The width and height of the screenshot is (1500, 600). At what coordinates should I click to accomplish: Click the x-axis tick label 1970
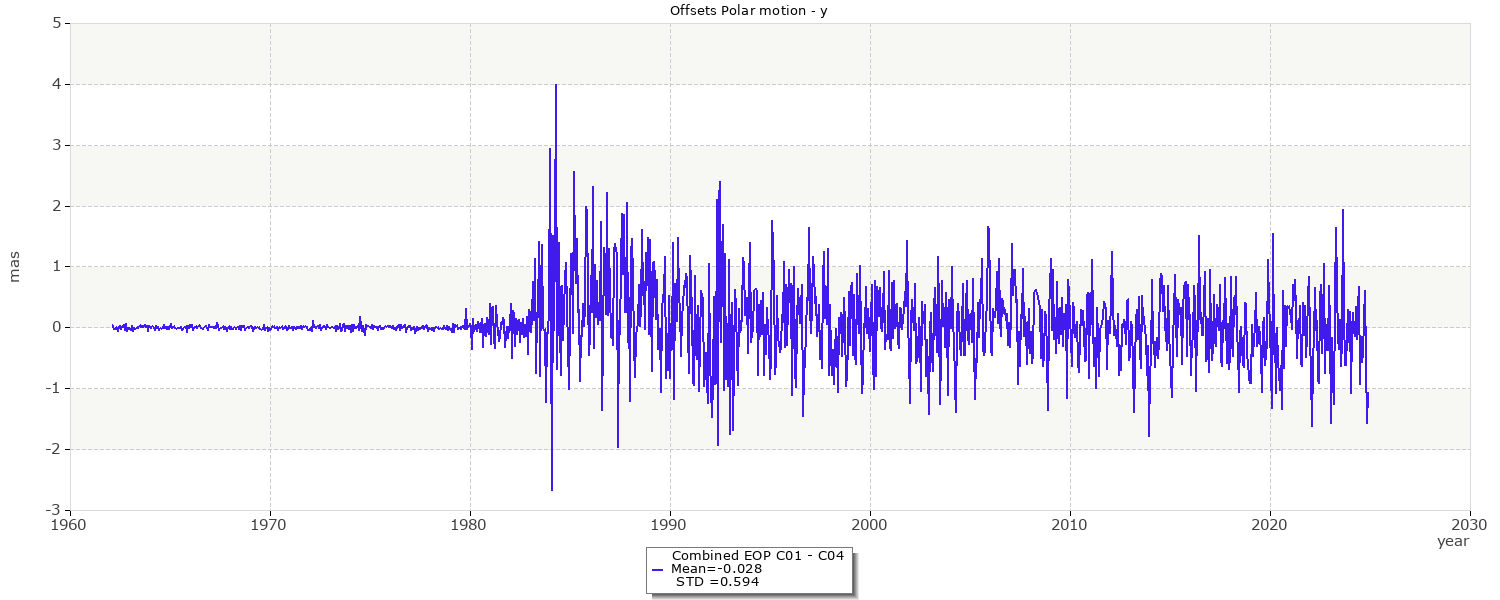(270, 523)
